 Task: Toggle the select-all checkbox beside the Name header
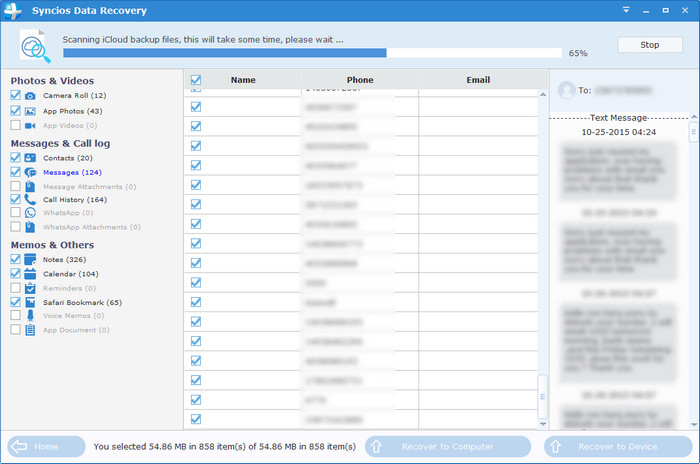tap(196, 80)
